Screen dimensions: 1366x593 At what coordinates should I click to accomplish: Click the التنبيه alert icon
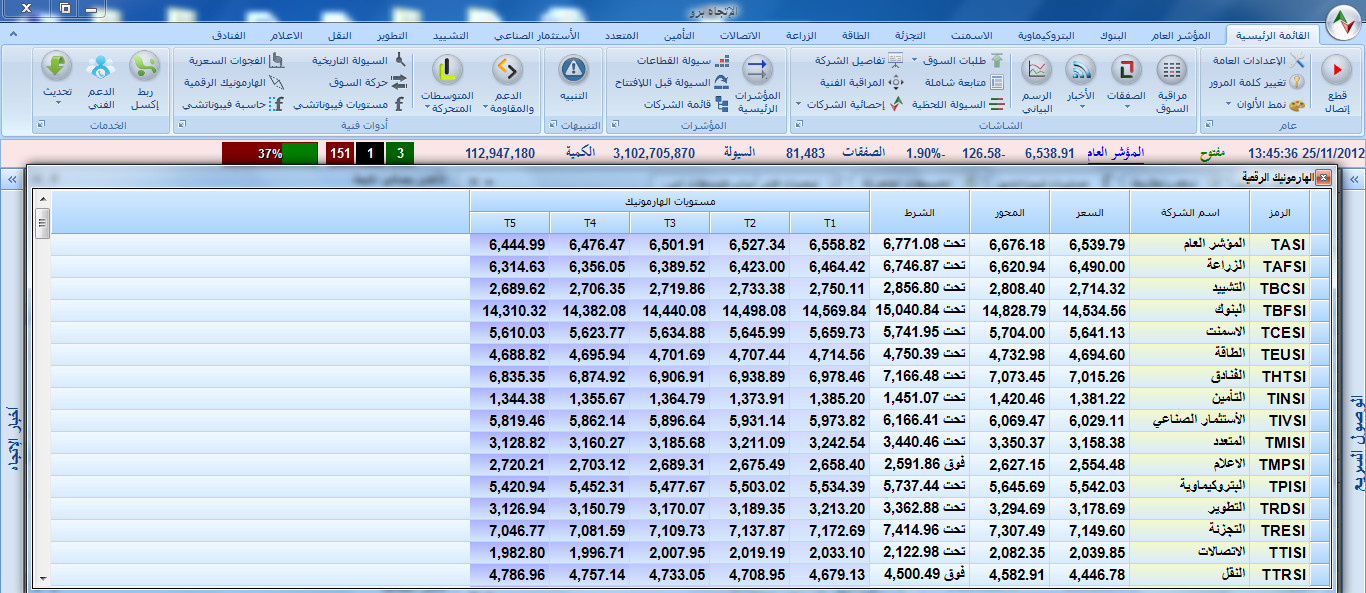tap(574, 70)
